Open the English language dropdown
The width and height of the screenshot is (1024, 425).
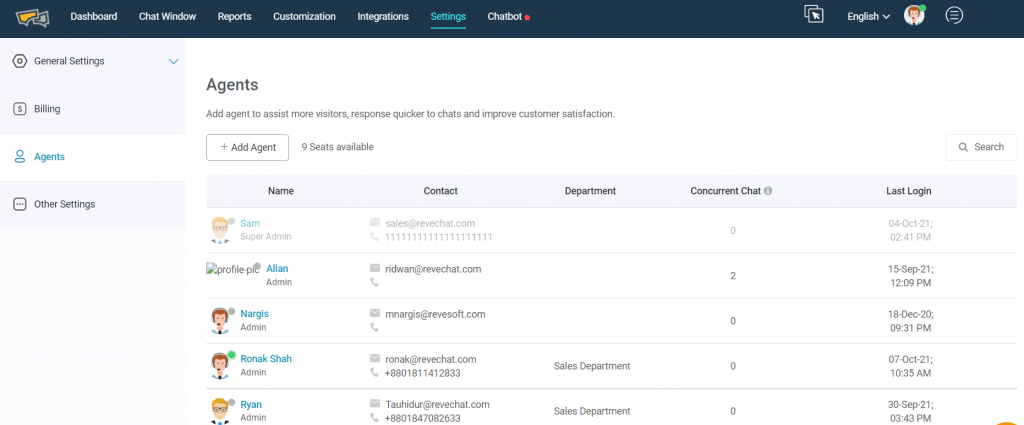pos(868,16)
